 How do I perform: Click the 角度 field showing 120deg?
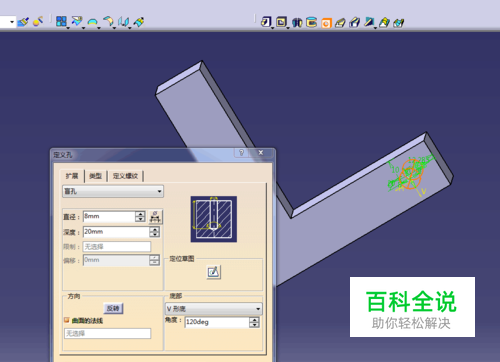coord(217,322)
